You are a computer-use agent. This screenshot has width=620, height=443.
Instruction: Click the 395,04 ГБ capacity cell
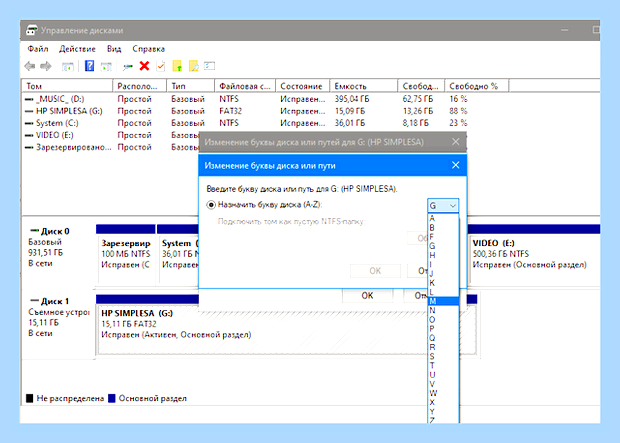(352, 99)
